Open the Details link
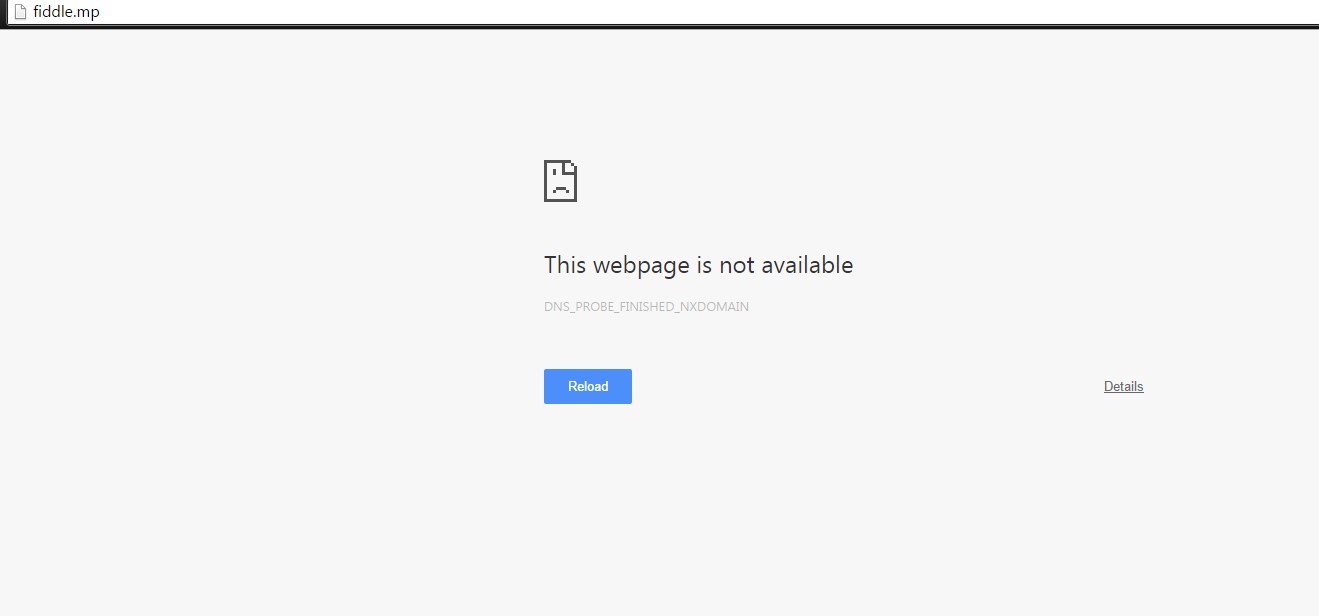The height and width of the screenshot is (616, 1319). 1123,387
